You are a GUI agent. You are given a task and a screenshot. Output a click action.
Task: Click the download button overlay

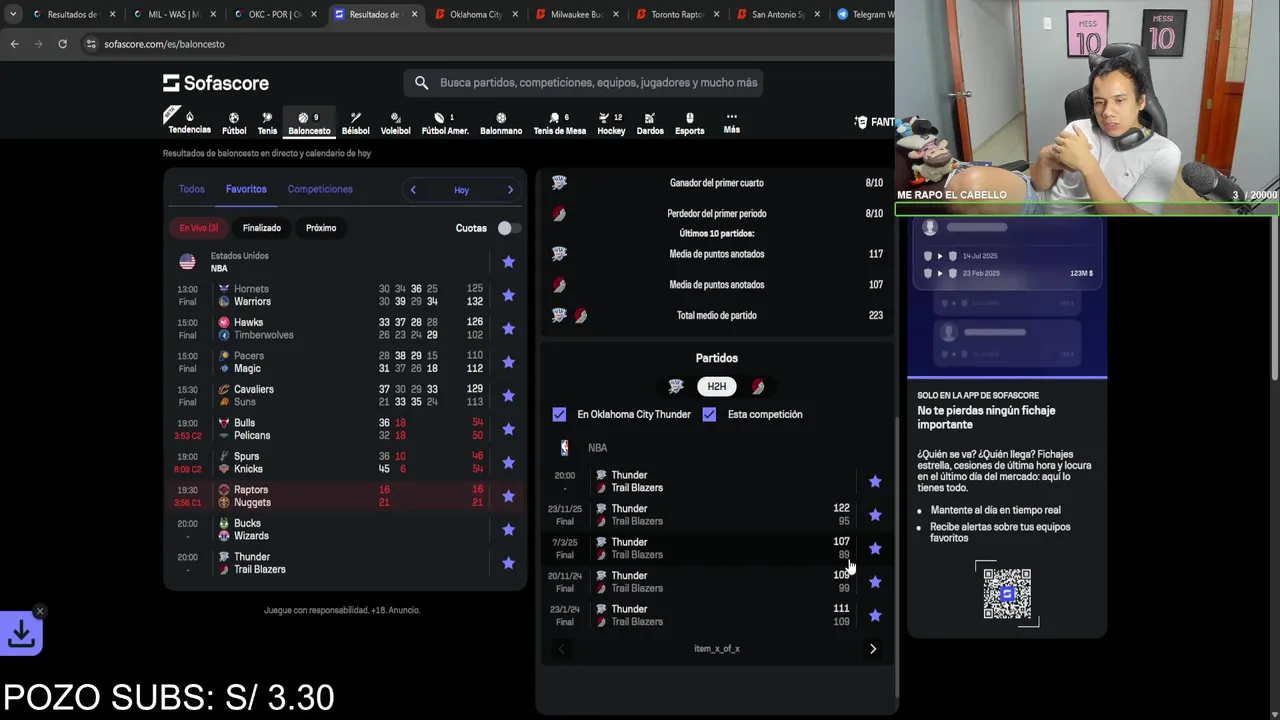tap(21, 633)
